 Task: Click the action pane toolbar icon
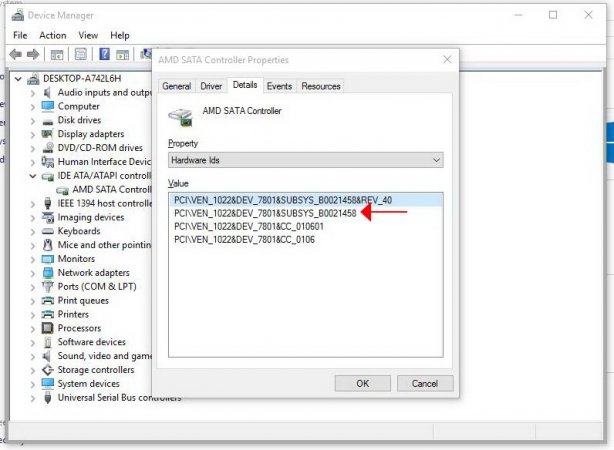tap(123, 54)
